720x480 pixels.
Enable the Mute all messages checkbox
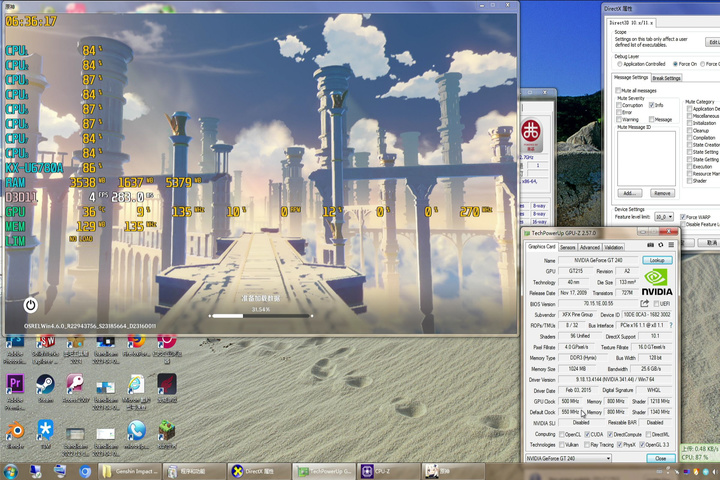pos(618,90)
